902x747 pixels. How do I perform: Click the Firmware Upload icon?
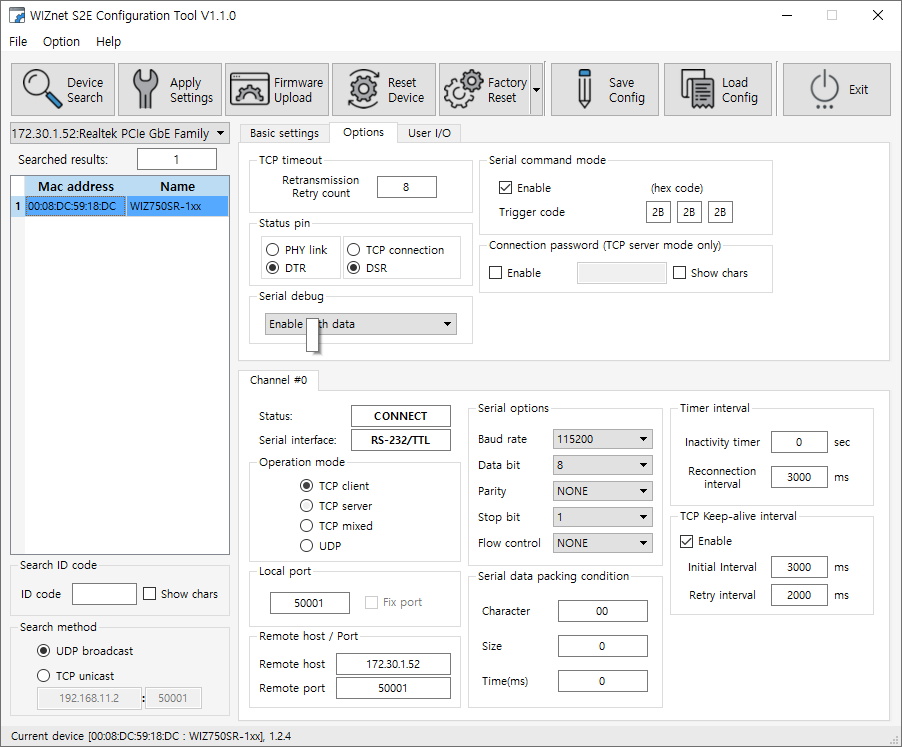coord(250,89)
